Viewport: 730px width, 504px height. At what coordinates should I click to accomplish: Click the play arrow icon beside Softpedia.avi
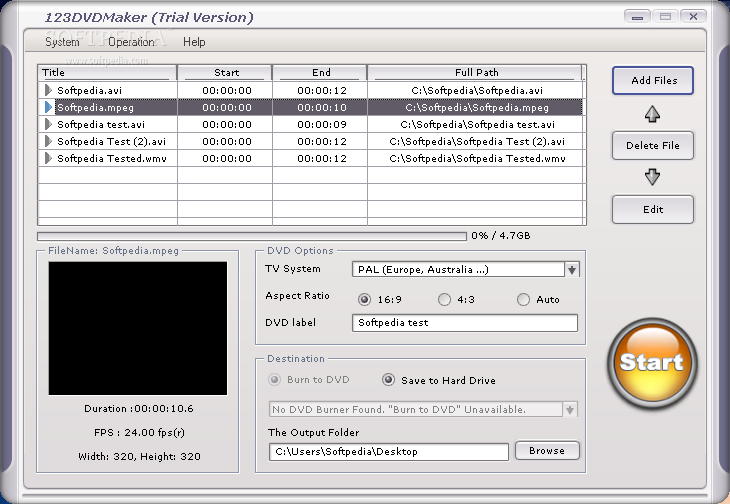(48, 90)
